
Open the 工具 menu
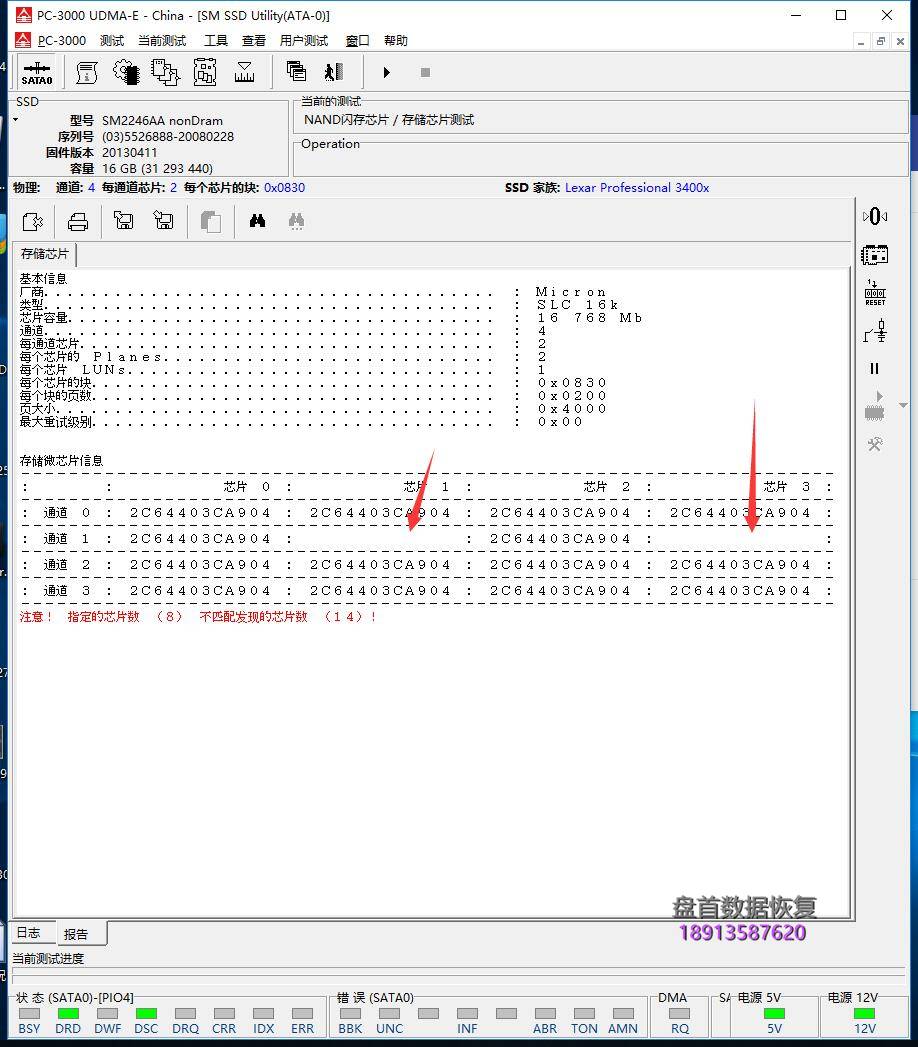point(216,41)
